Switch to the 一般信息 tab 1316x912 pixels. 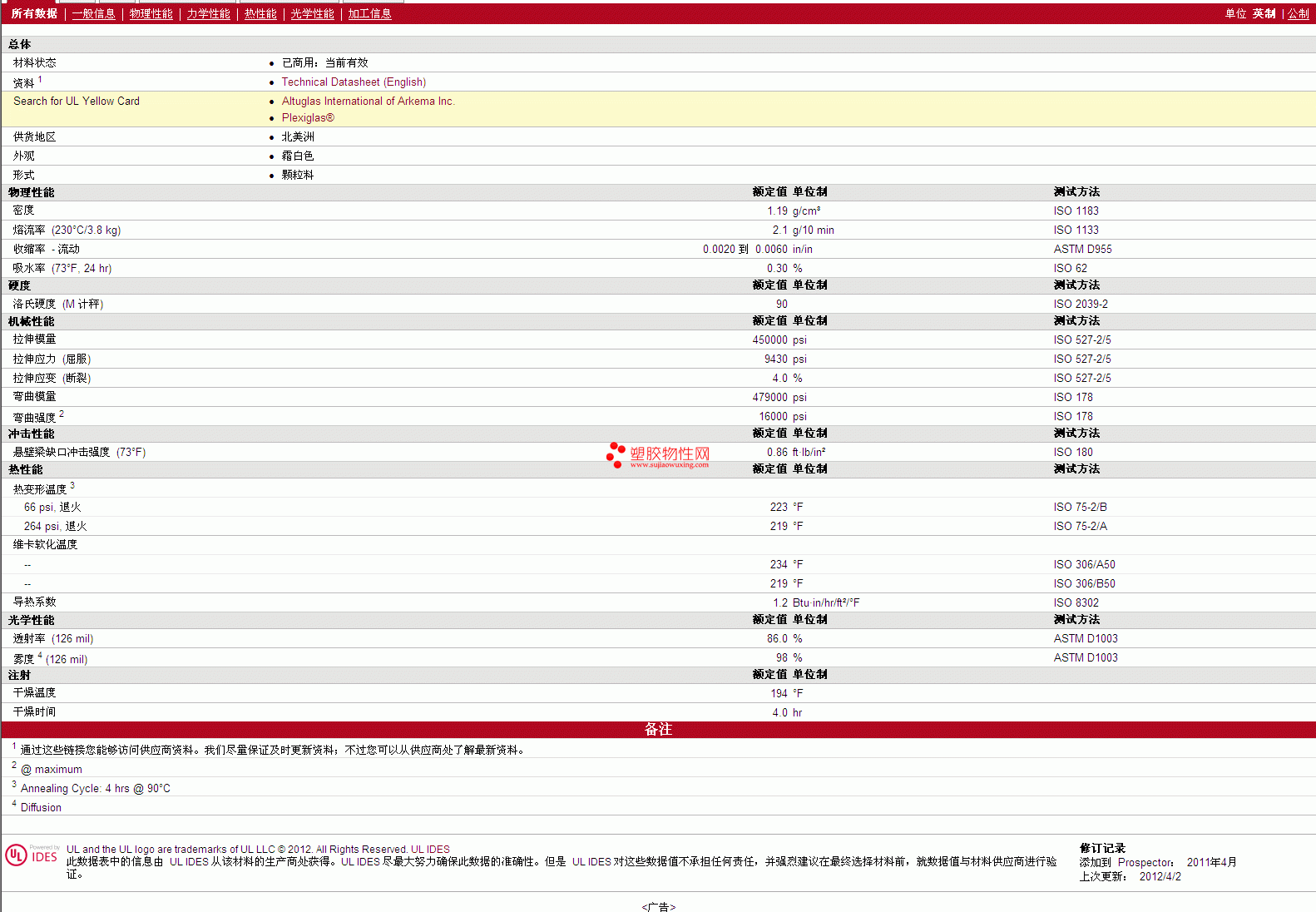tap(93, 14)
